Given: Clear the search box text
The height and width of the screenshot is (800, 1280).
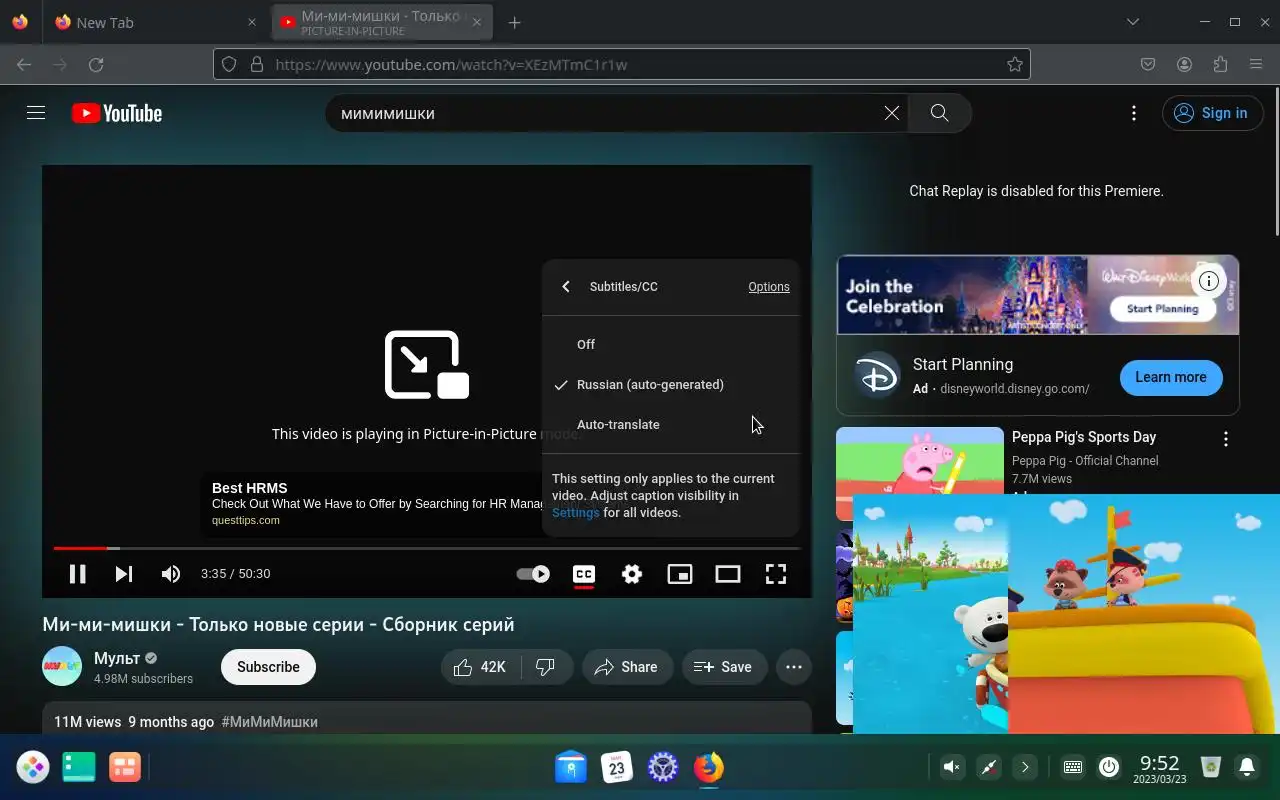Looking at the screenshot, I should coord(891,113).
